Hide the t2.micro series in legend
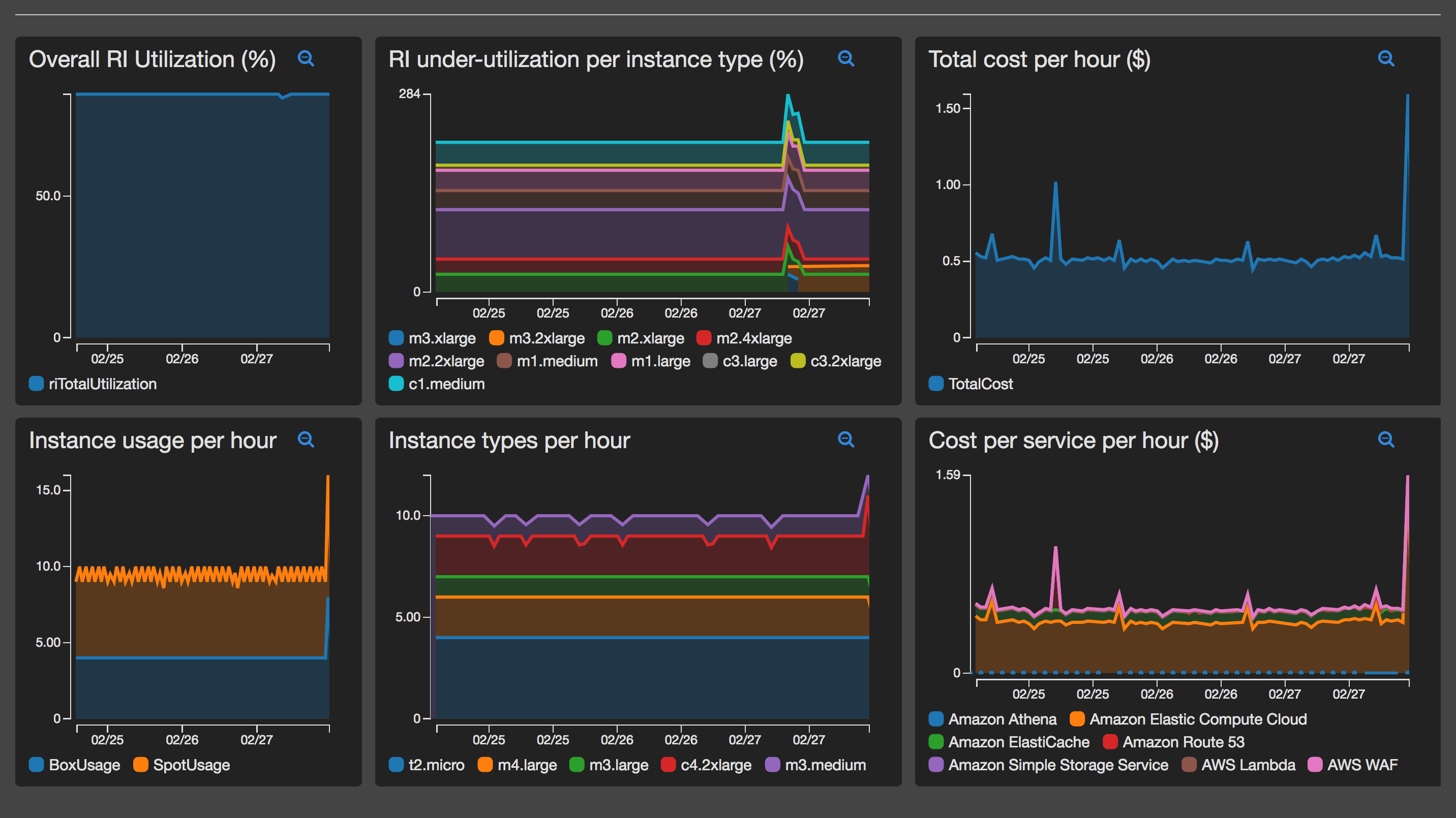 click(x=436, y=765)
